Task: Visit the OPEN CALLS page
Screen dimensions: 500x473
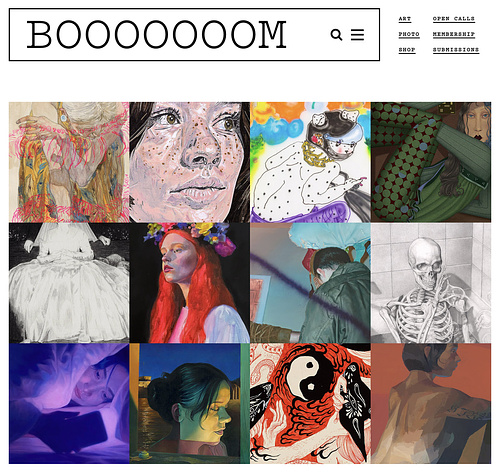Action: coord(454,19)
